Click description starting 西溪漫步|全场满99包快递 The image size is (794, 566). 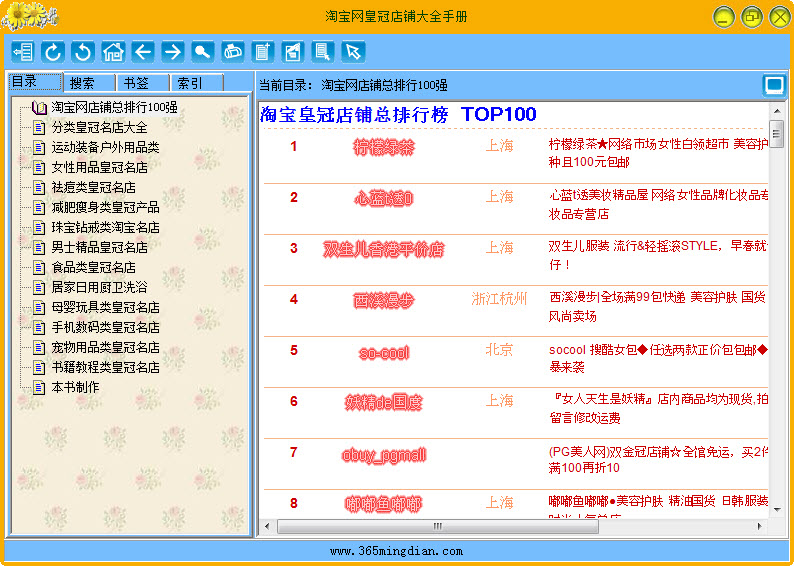[657, 307]
